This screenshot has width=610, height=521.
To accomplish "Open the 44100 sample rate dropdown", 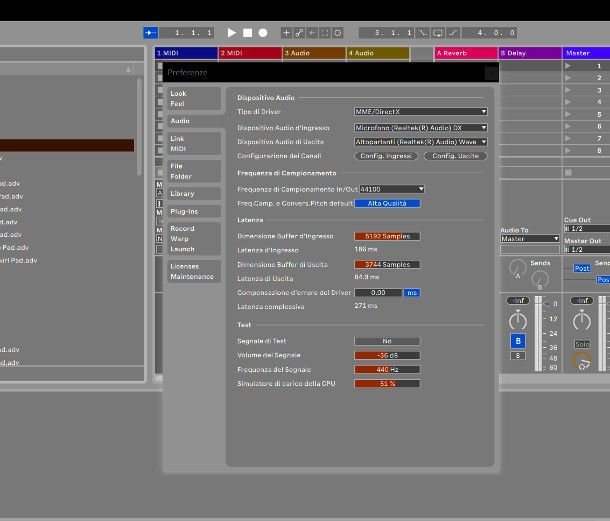I will pos(391,189).
